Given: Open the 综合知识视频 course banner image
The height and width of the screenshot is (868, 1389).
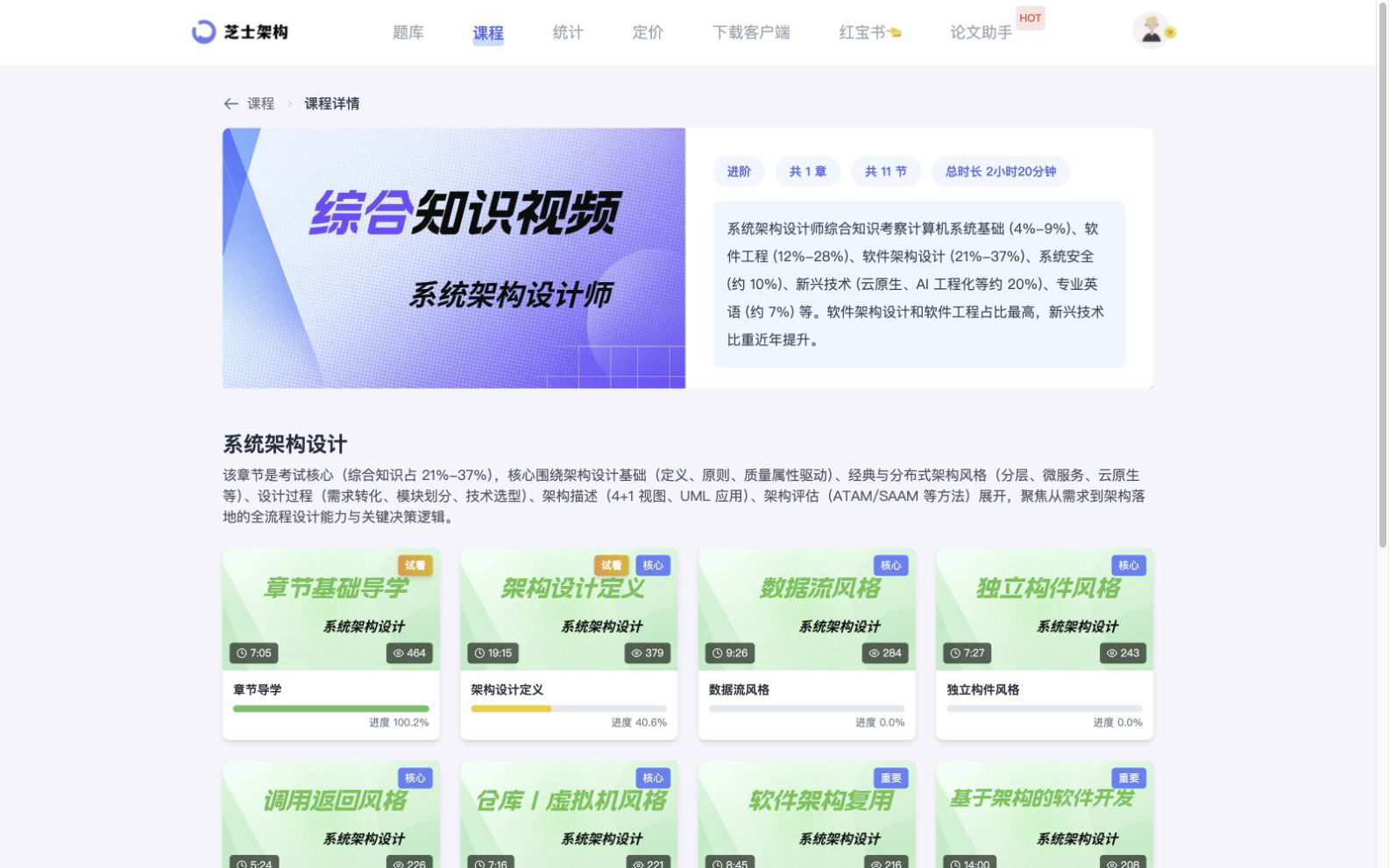Looking at the screenshot, I should point(454,258).
